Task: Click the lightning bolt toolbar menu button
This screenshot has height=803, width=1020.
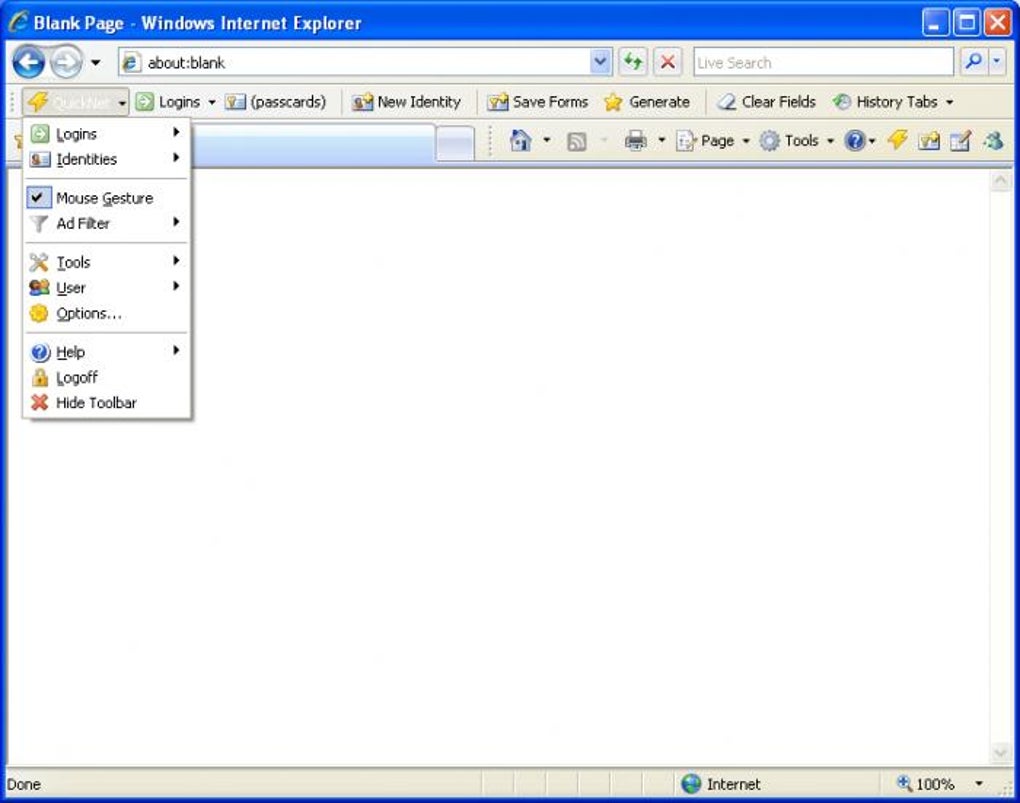Action: [x=75, y=102]
